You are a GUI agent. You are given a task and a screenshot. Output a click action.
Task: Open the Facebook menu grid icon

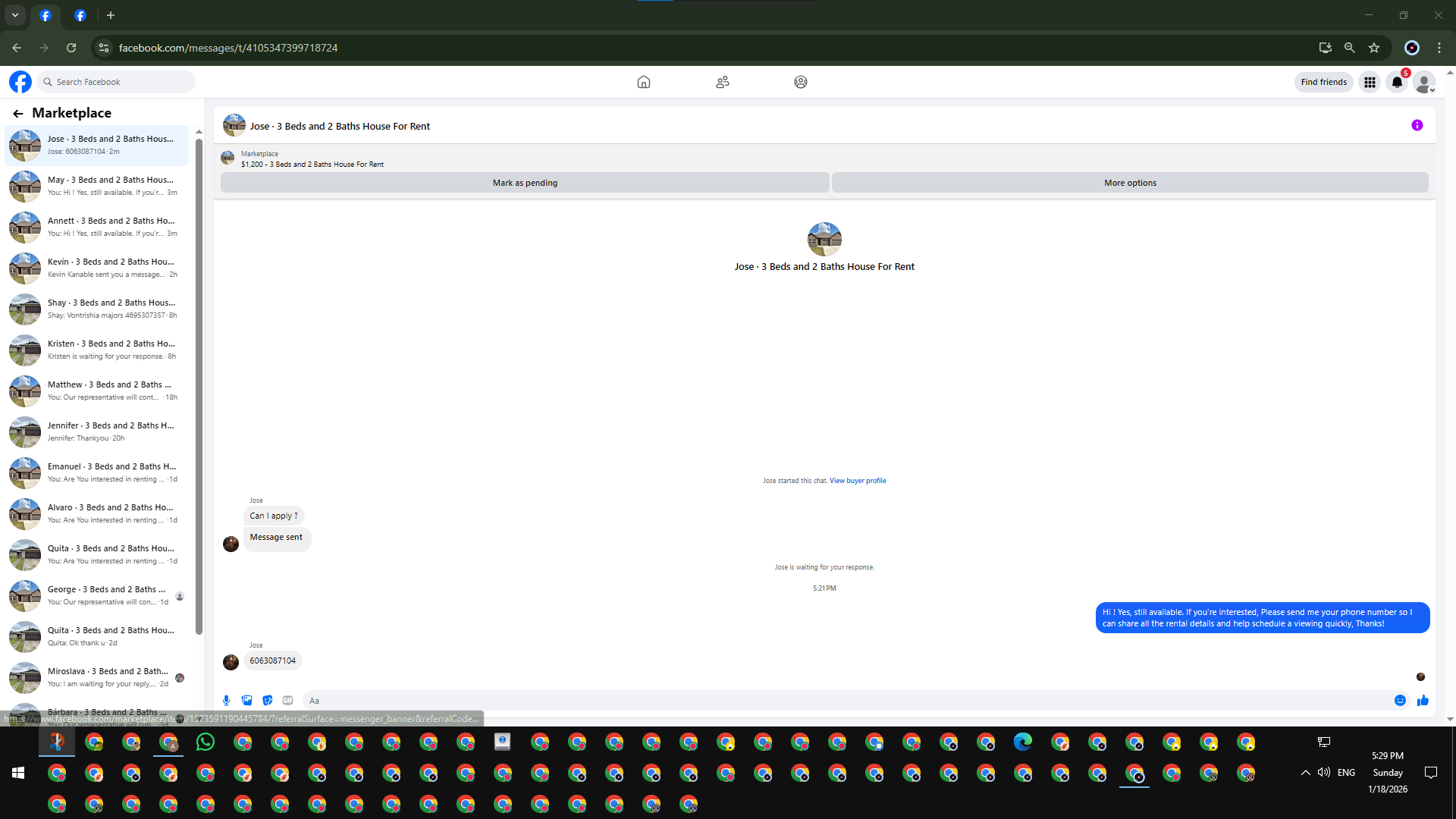point(1370,82)
